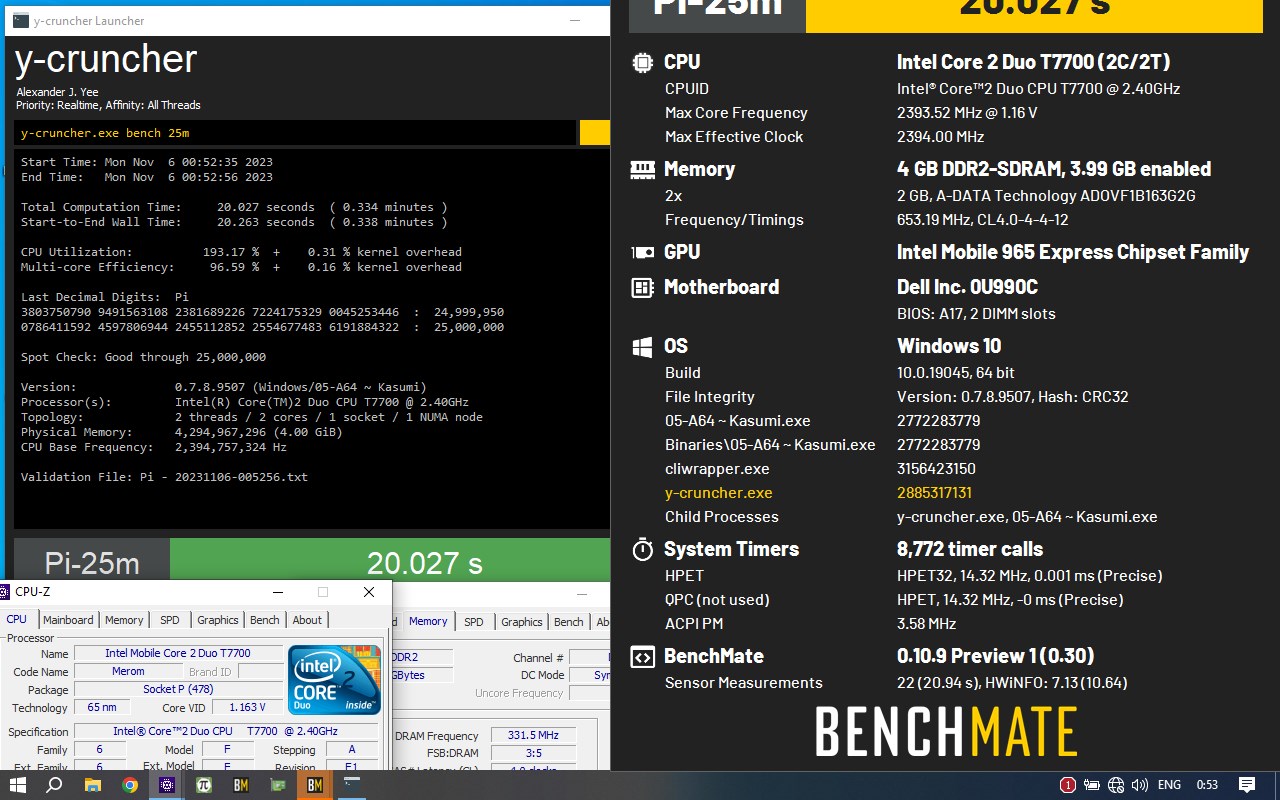Viewport: 1280px width, 800px height.
Task: Click the CPU-Z app icon in its title bar
Action: pyautogui.click(x=6, y=592)
